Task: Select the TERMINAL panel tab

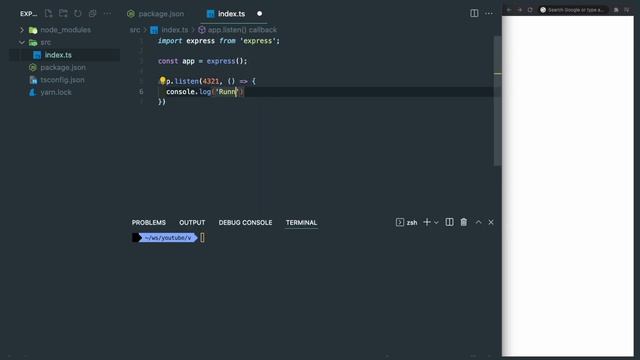Action: (301, 222)
